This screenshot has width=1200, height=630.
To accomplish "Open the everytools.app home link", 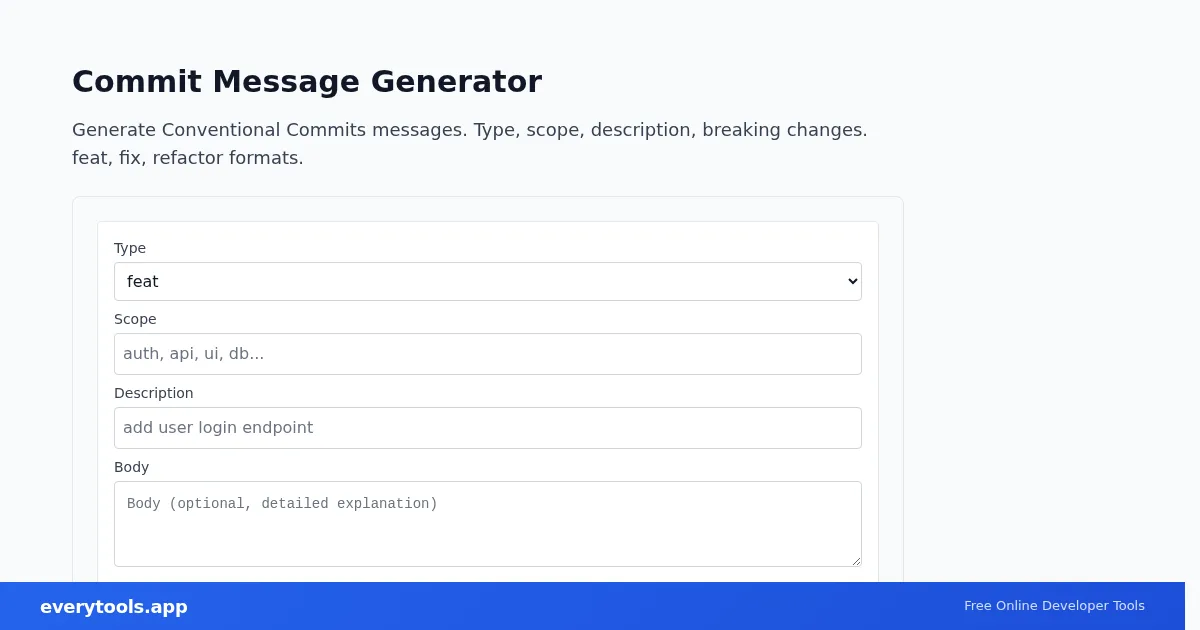I will 114,607.
